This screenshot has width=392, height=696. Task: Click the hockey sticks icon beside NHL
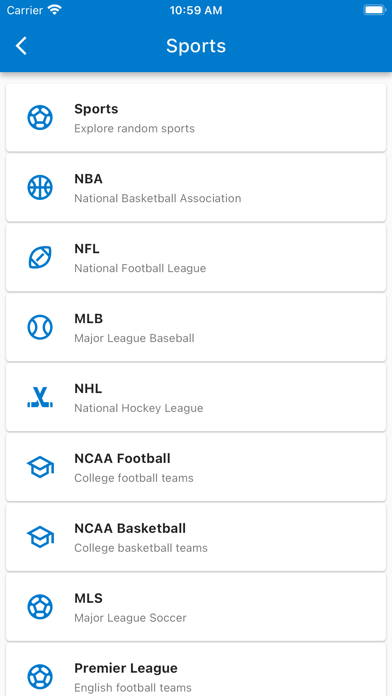coord(40,397)
